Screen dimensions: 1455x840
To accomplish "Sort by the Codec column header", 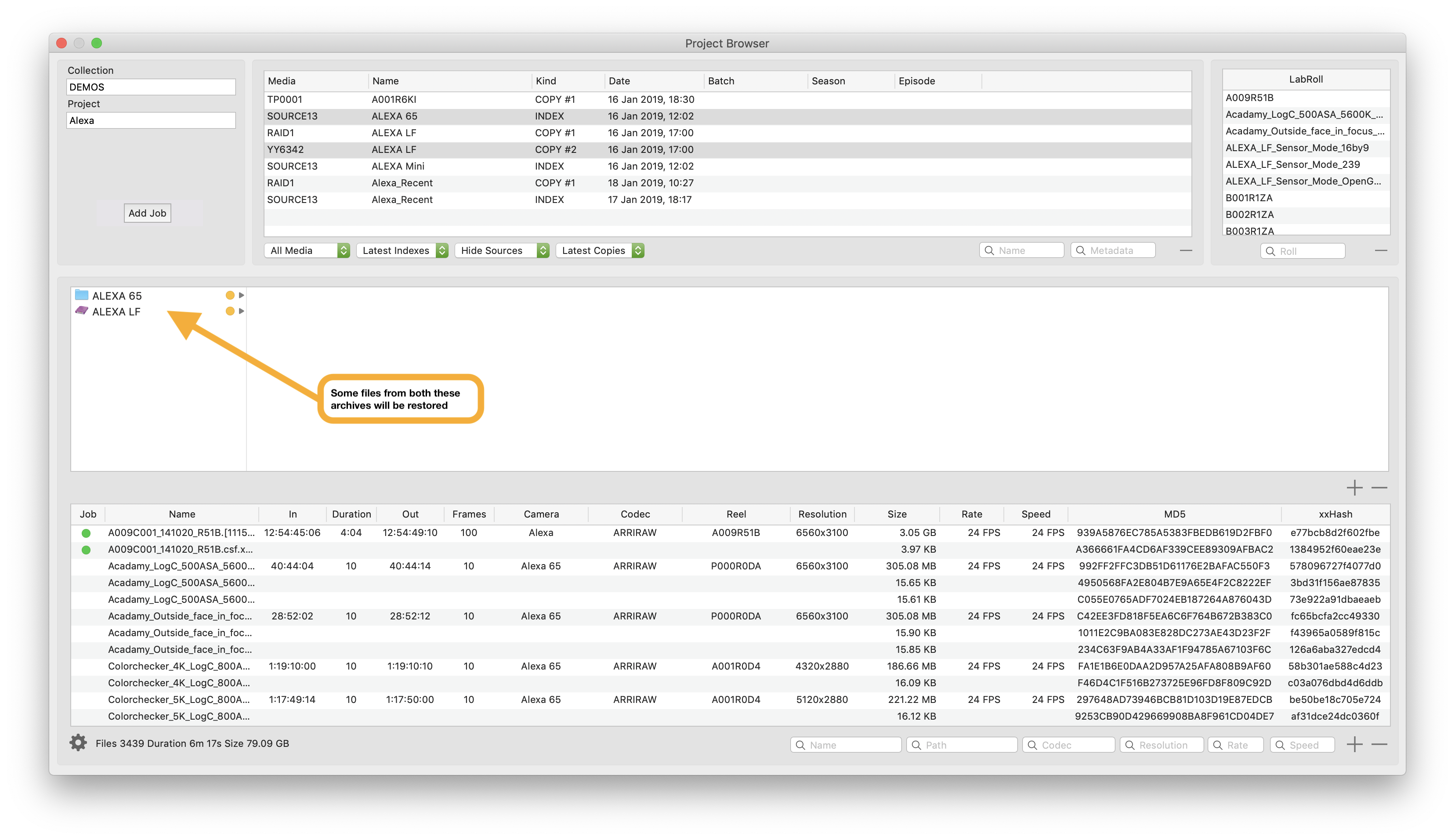I will pyautogui.click(x=635, y=514).
